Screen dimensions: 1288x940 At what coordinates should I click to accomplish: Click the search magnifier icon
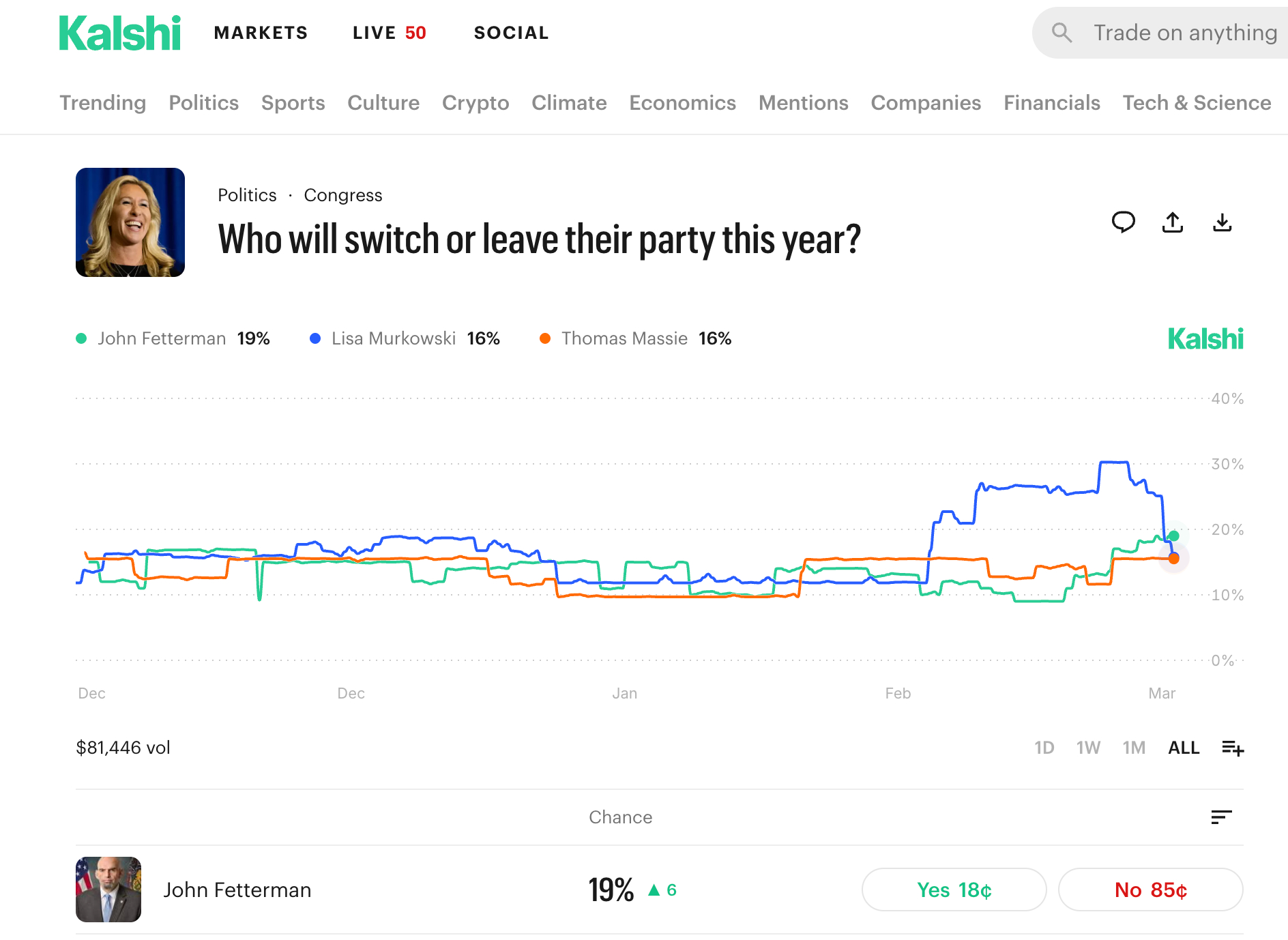pyautogui.click(x=1062, y=33)
